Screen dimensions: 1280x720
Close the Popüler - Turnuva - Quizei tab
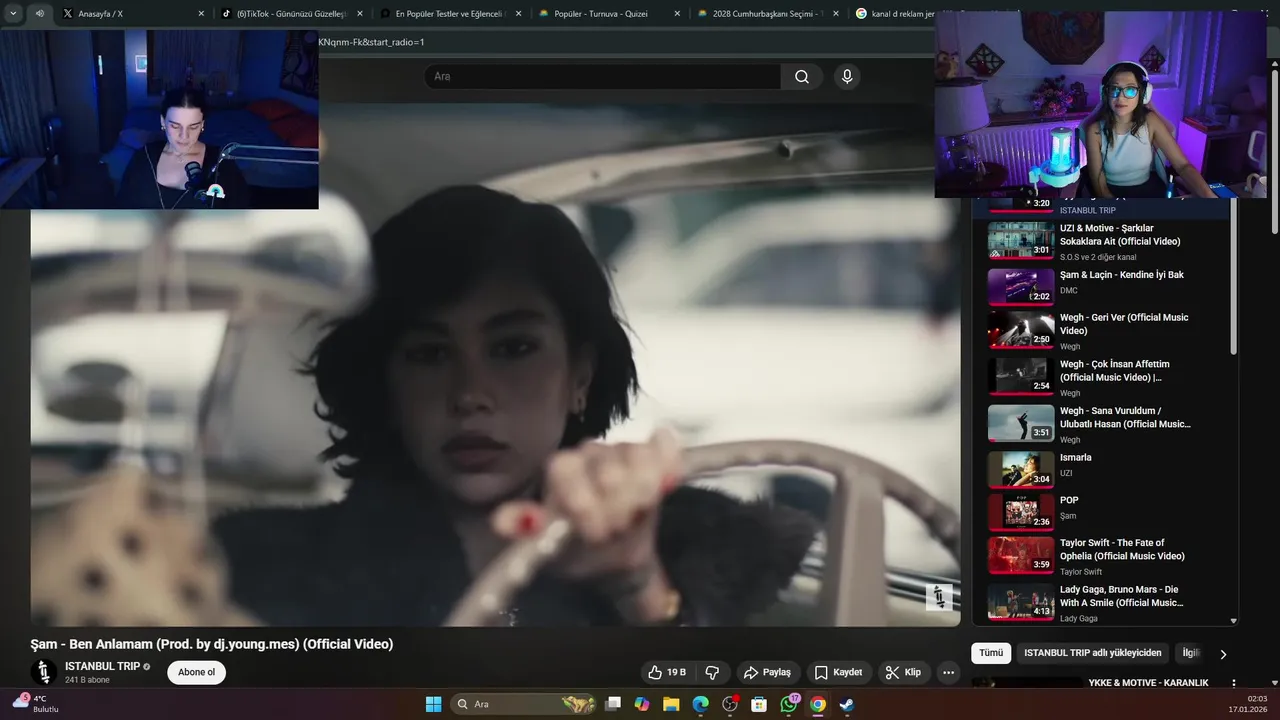pyautogui.click(x=677, y=14)
